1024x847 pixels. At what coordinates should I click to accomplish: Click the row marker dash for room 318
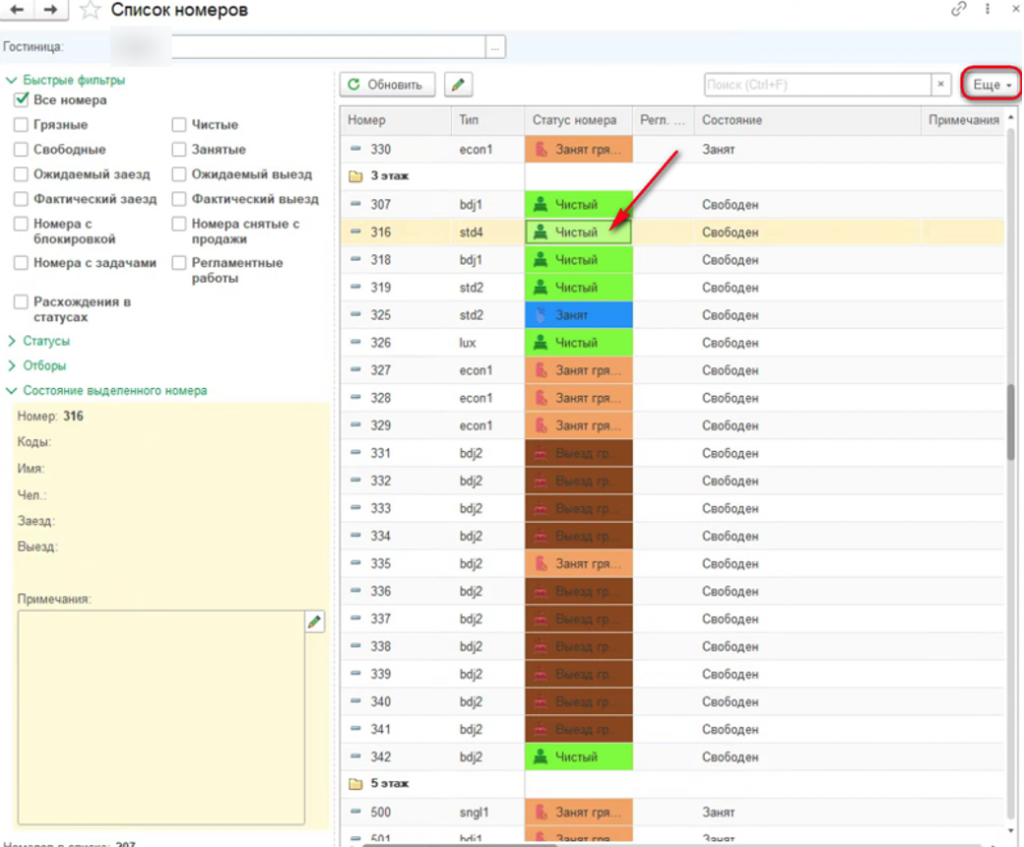tap(355, 259)
